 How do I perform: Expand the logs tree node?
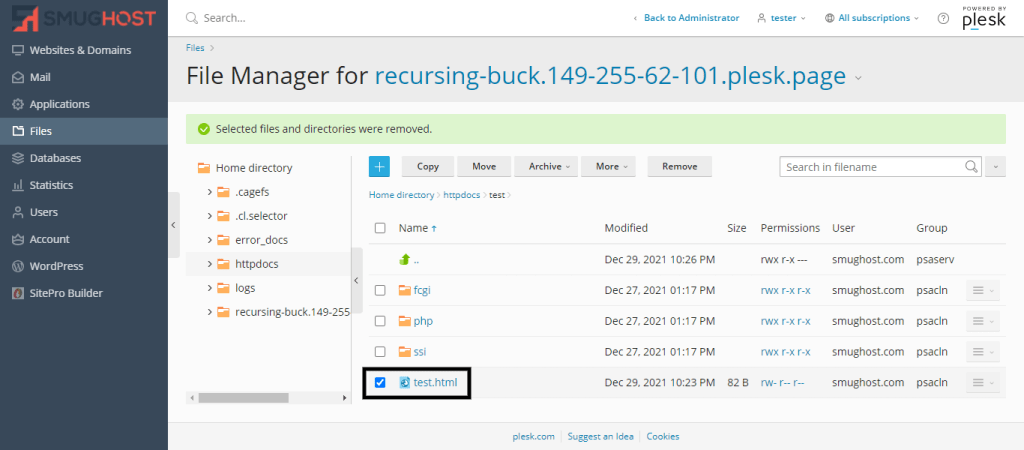(x=210, y=288)
